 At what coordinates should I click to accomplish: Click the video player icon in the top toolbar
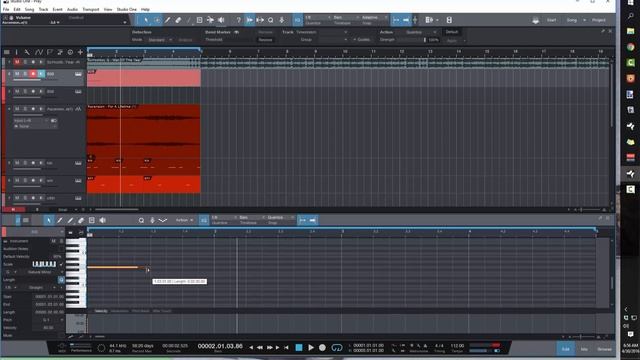[x=449, y=20]
